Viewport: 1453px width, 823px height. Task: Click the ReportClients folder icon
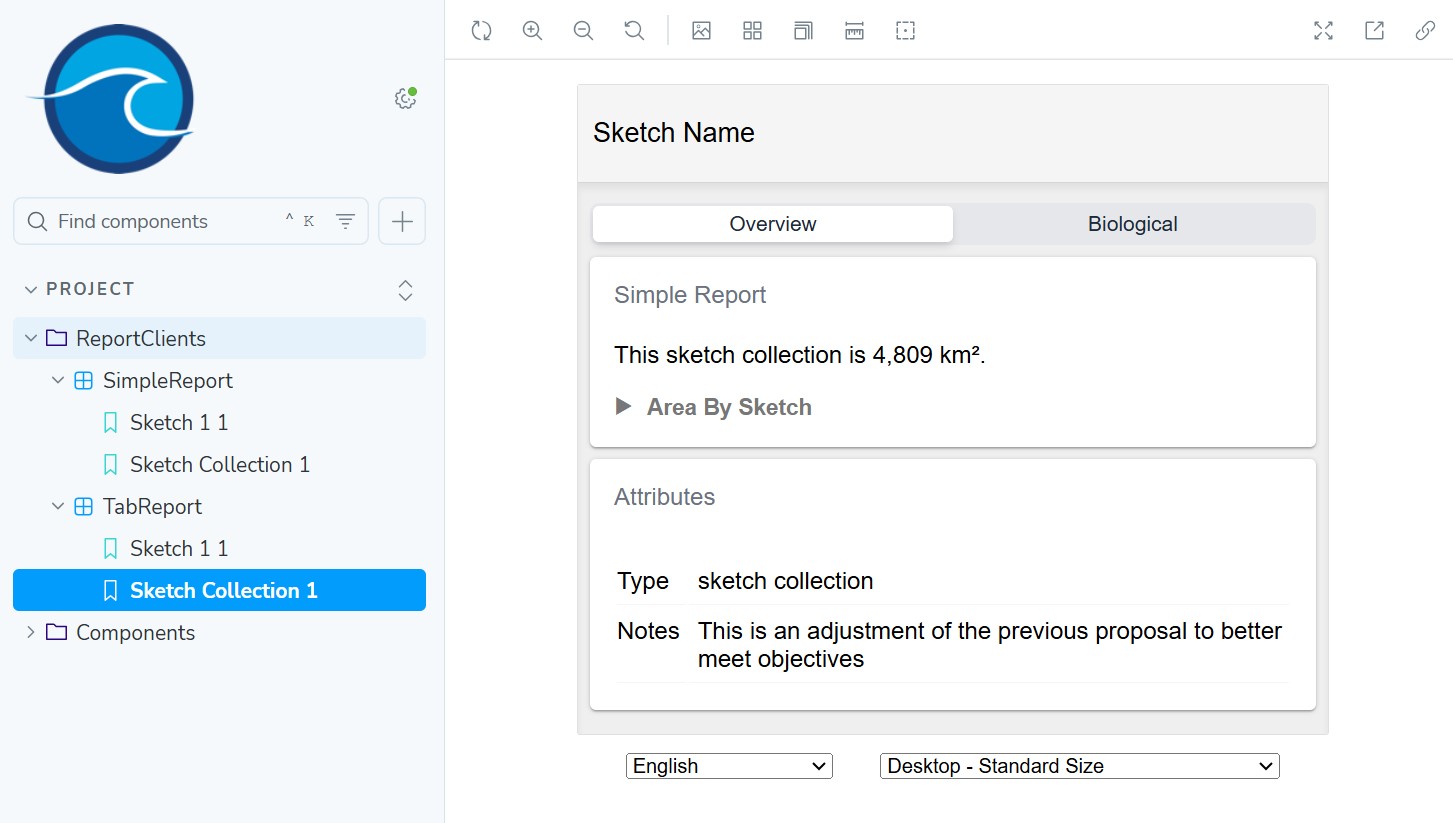(57, 338)
